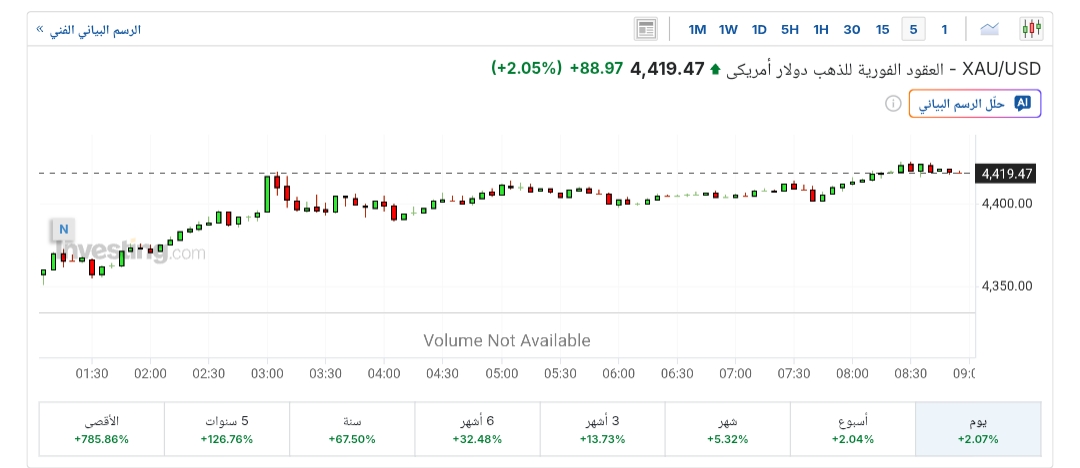1080x468 pixels.
Task: Select the 30 minute interval
Action: (852, 29)
